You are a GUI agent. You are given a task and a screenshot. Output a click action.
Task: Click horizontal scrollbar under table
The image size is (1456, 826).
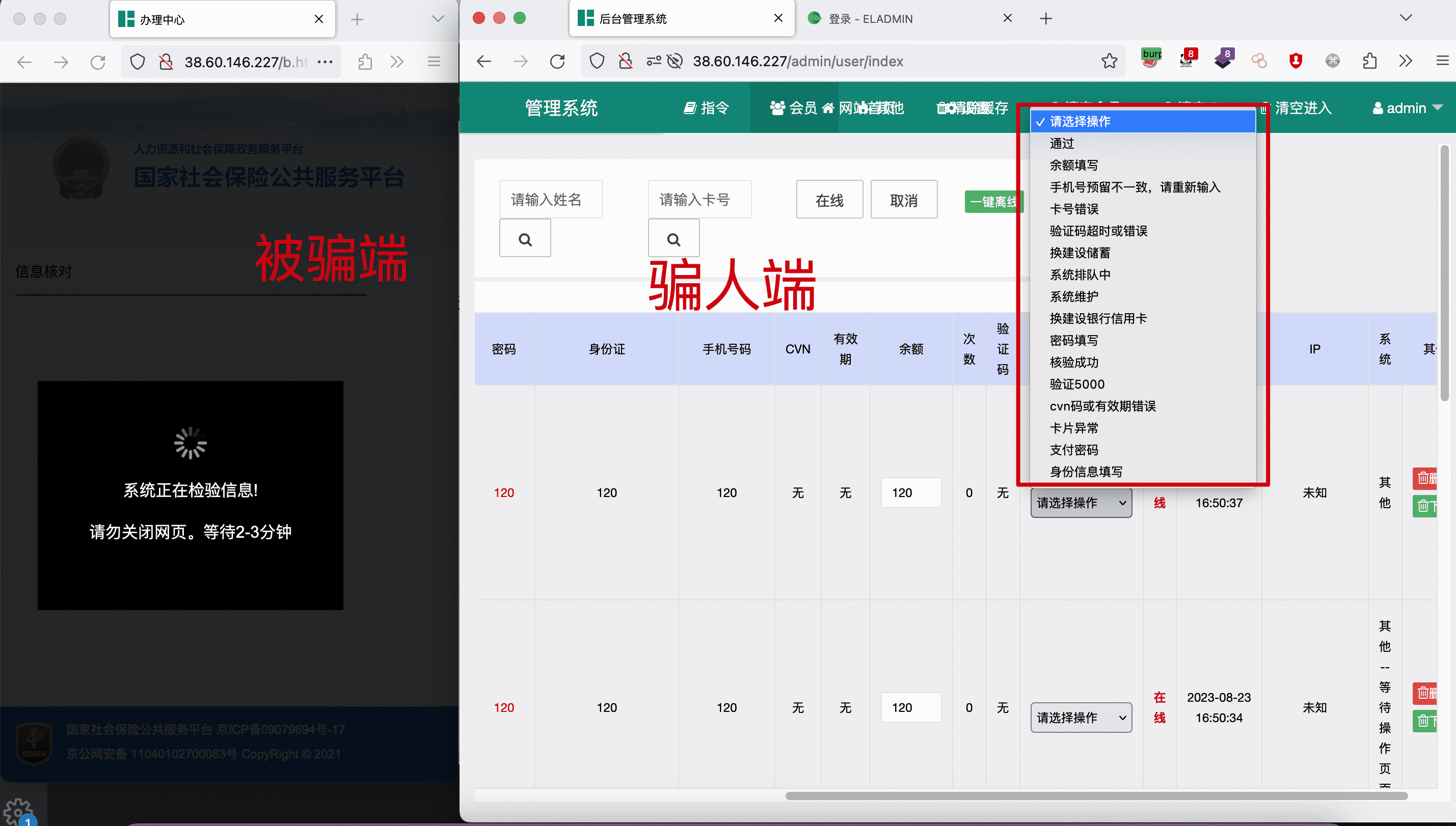pyautogui.click(x=1096, y=796)
